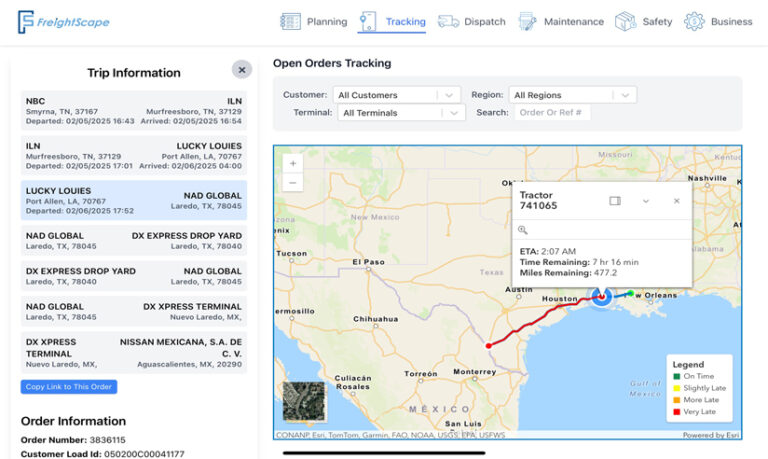Click the Open Orders Tracking heading
The width and height of the screenshot is (768, 459).
coord(332,63)
